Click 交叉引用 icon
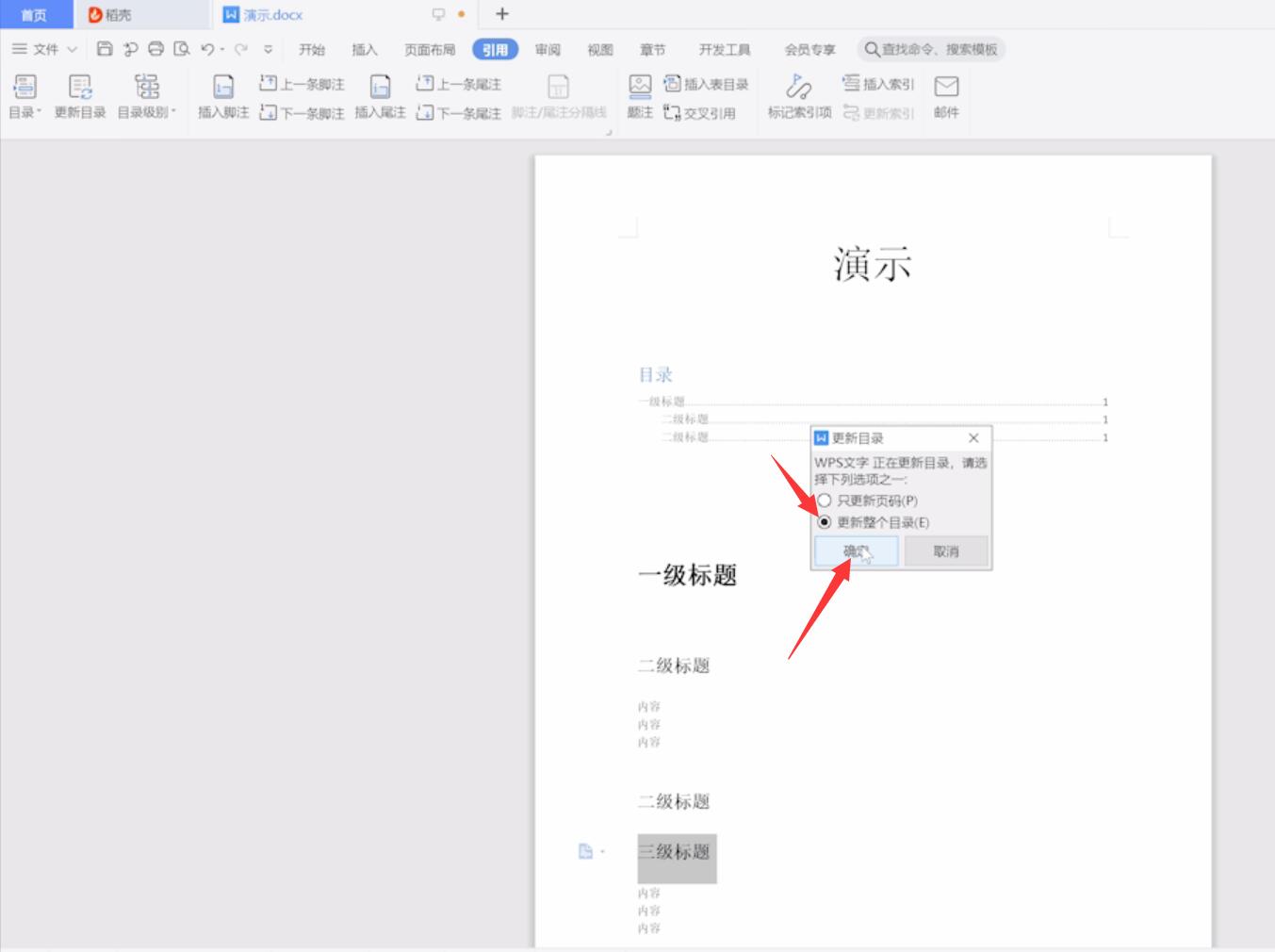The width and height of the screenshot is (1275, 952). coord(699,113)
